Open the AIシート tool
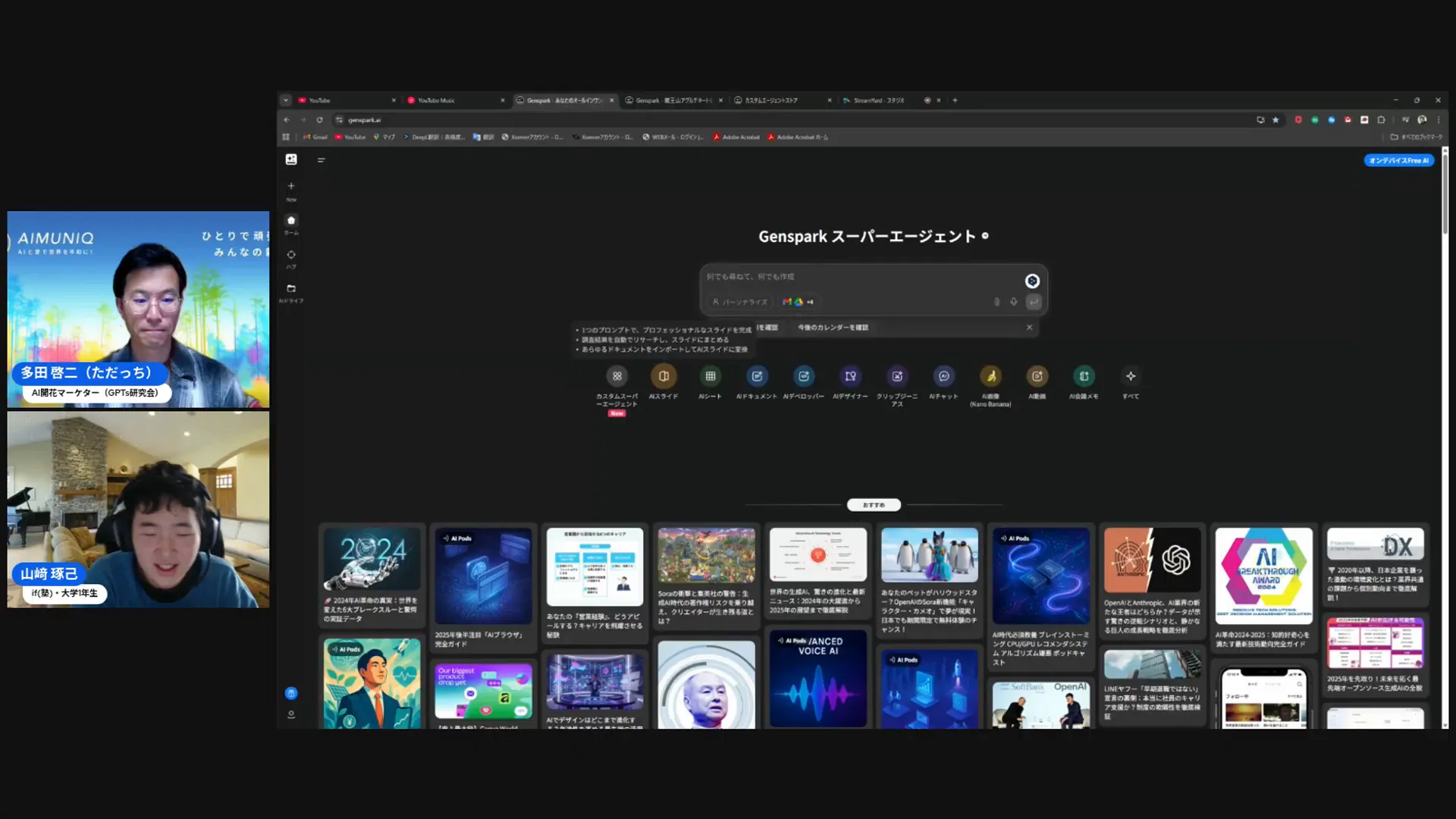 (x=711, y=376)
